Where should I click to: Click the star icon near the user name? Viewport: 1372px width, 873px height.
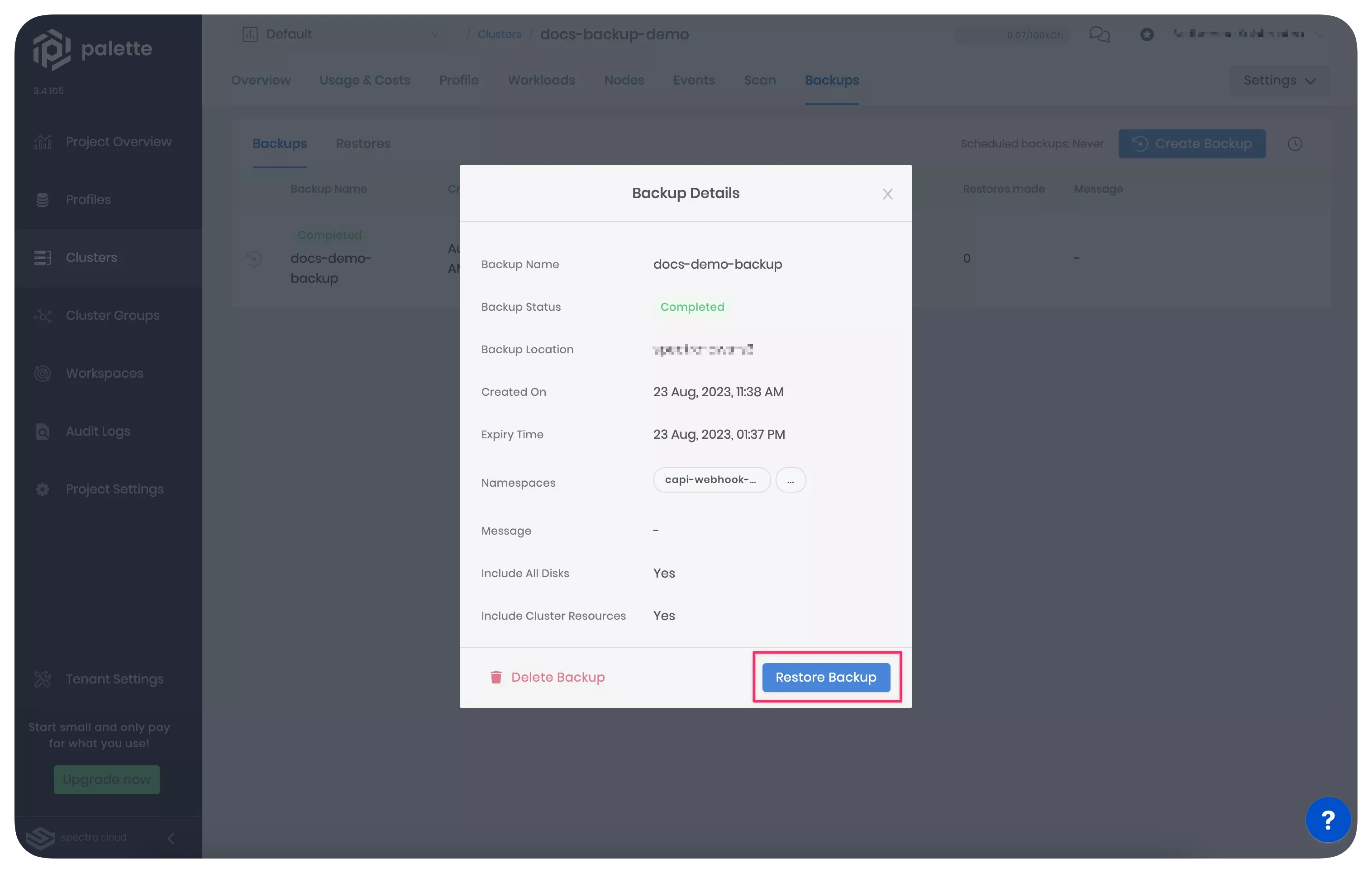1147,34
